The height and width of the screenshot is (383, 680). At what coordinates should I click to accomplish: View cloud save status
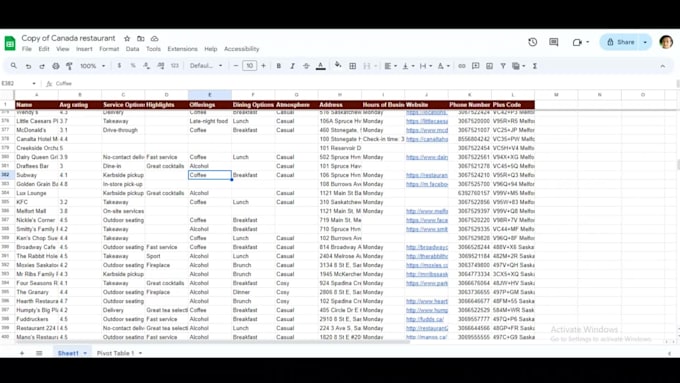click(154, 39)
